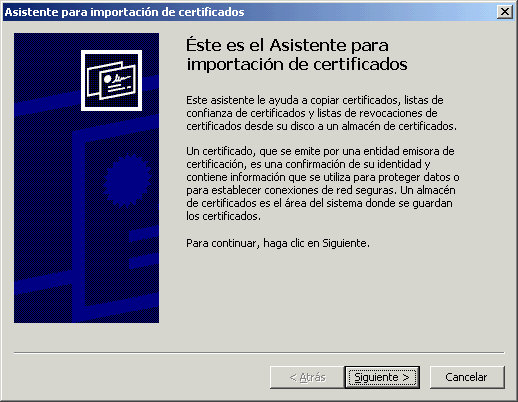Click the starburst seal graphic on the banner
Image resolution: width=518 pixels, height=402 pixels.
click(x=127, y=180)
